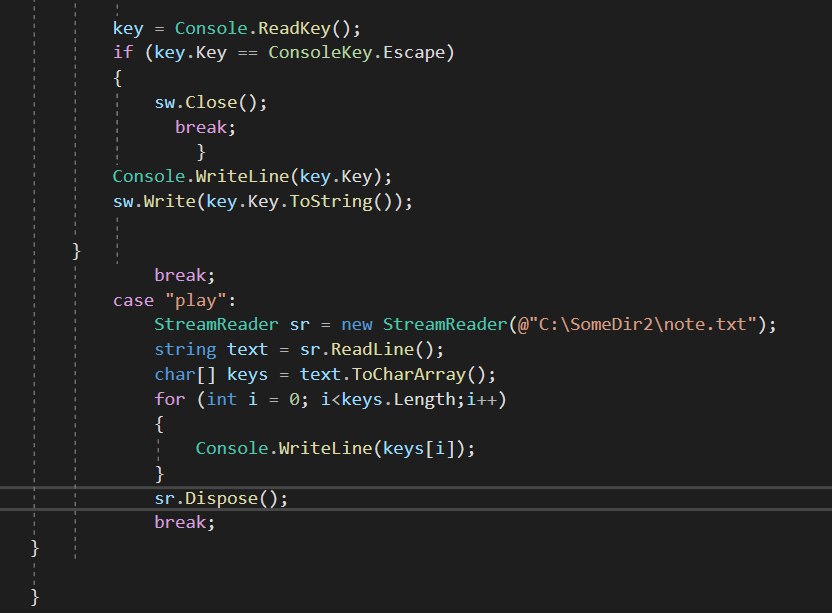
Task: Click the case "play": label
Action: pyautogui.click(x=175, y=300)
